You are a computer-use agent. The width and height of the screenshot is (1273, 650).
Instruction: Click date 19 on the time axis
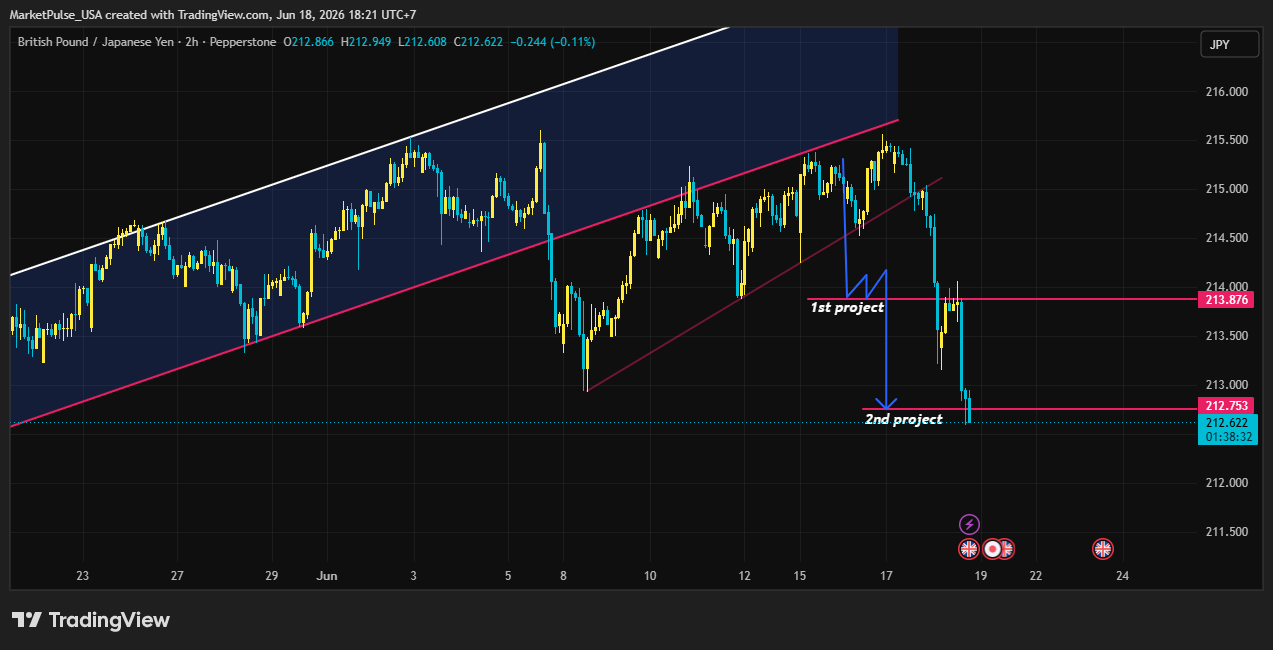point(981,576)
